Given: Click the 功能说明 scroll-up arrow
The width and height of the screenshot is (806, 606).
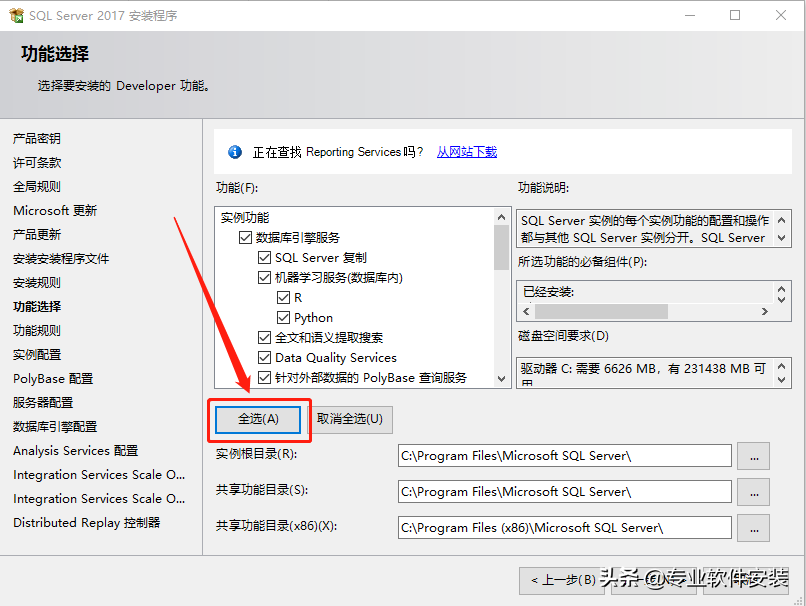Looking at the screenshot, I should [x=781, y=221].
